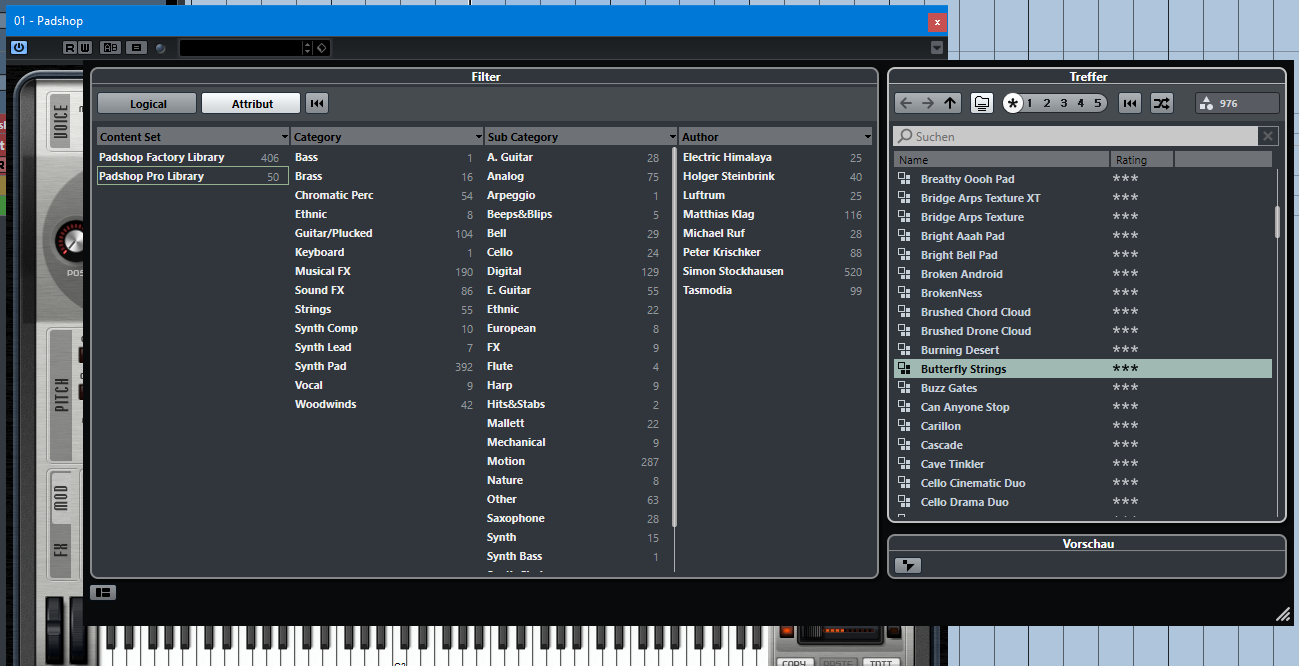
Task: Open the plugin preset management icon
Action: tap(137, 48)
